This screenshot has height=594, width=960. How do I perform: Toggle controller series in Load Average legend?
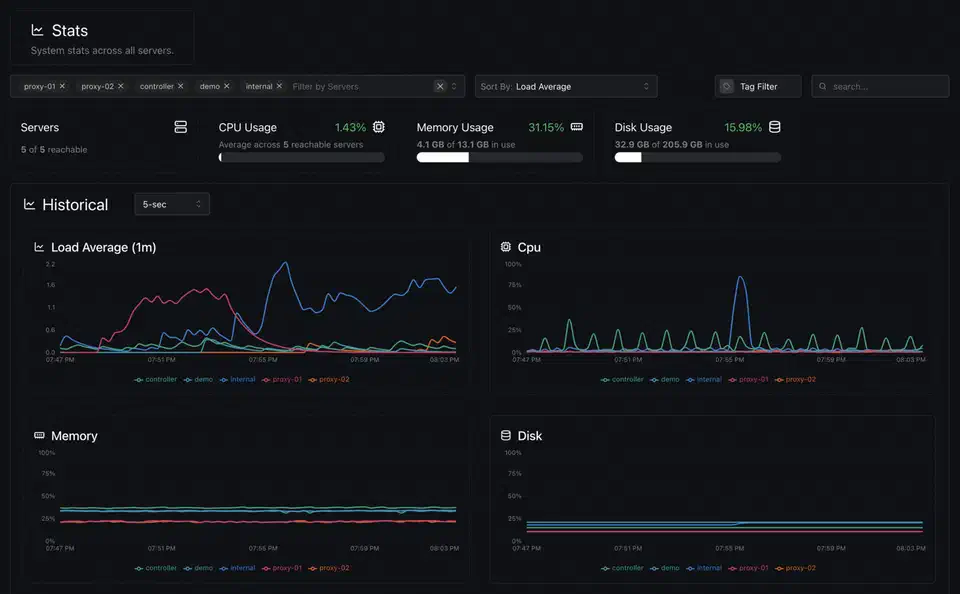click(x=156, y=380)
